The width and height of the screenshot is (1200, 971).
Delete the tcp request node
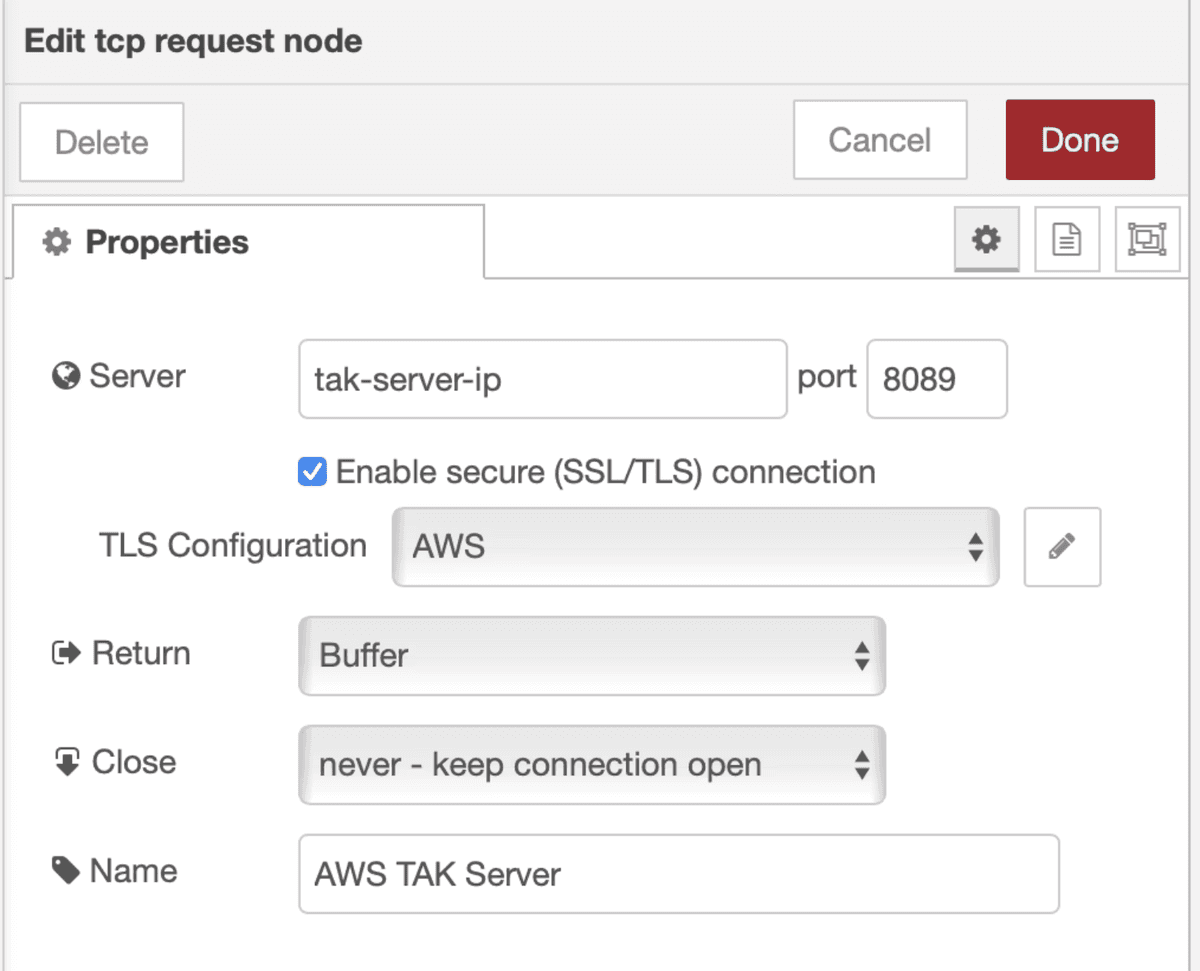coord(100,141)
